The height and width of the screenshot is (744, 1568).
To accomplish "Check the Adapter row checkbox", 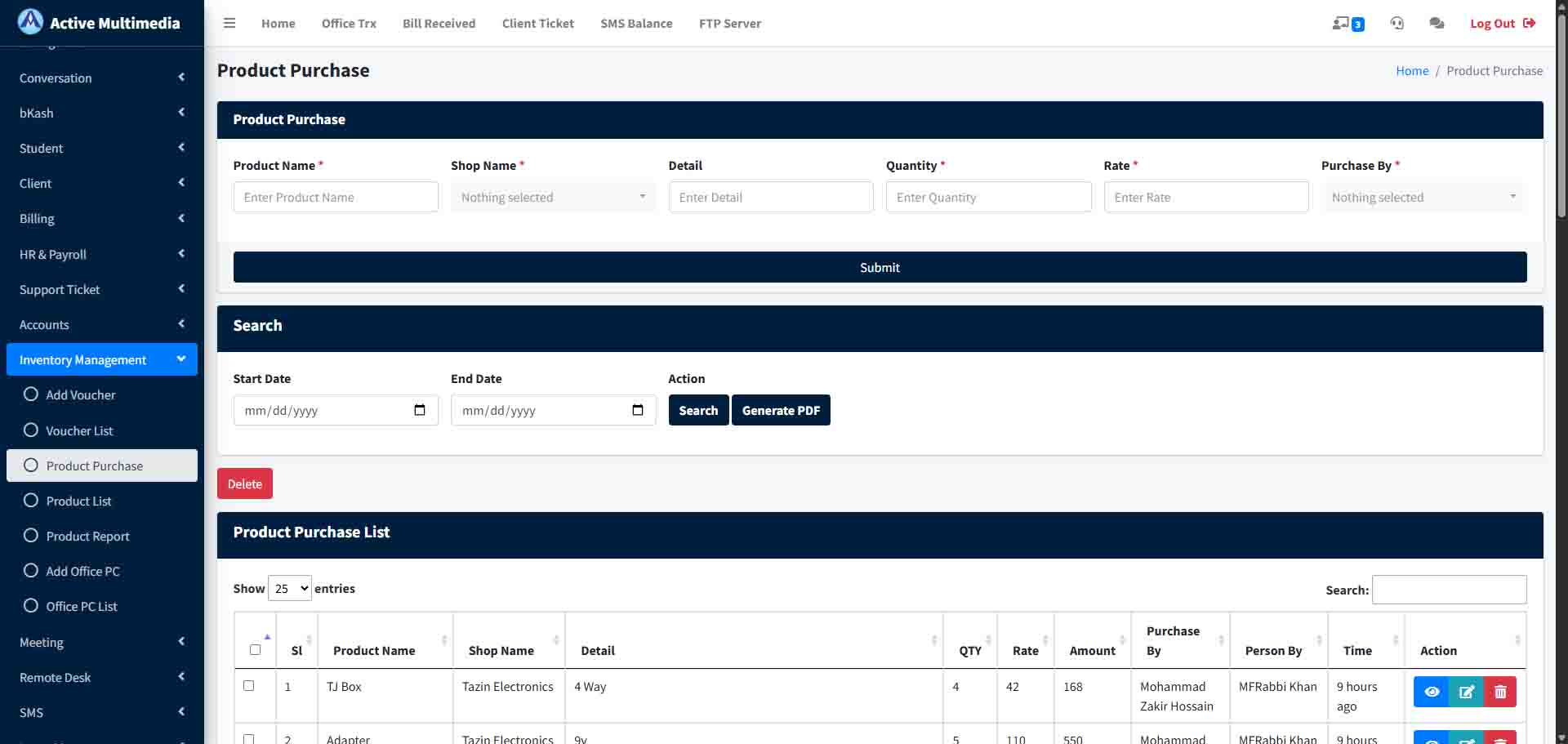I will [248, 739].
